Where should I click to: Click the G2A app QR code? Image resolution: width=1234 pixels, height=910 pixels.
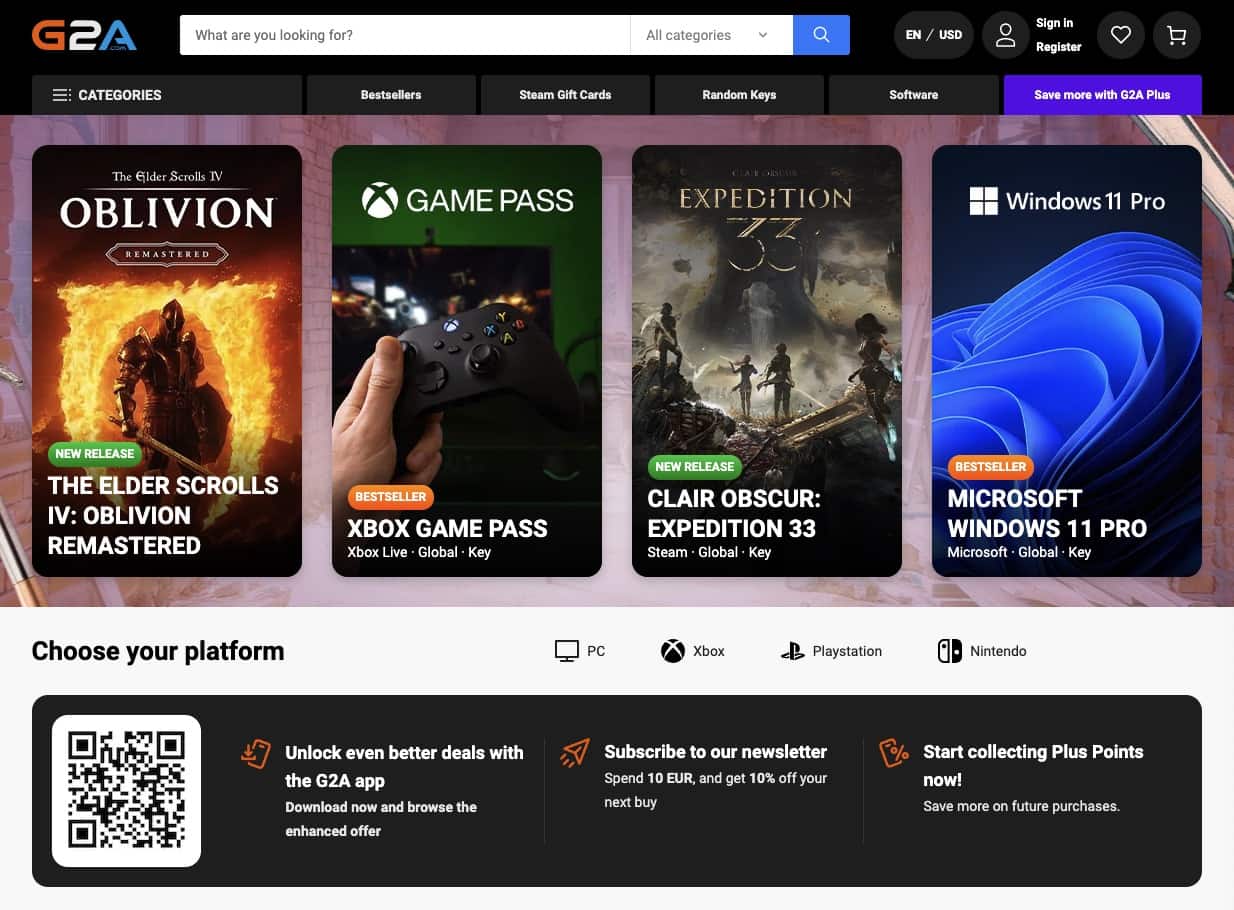[126, 790]
